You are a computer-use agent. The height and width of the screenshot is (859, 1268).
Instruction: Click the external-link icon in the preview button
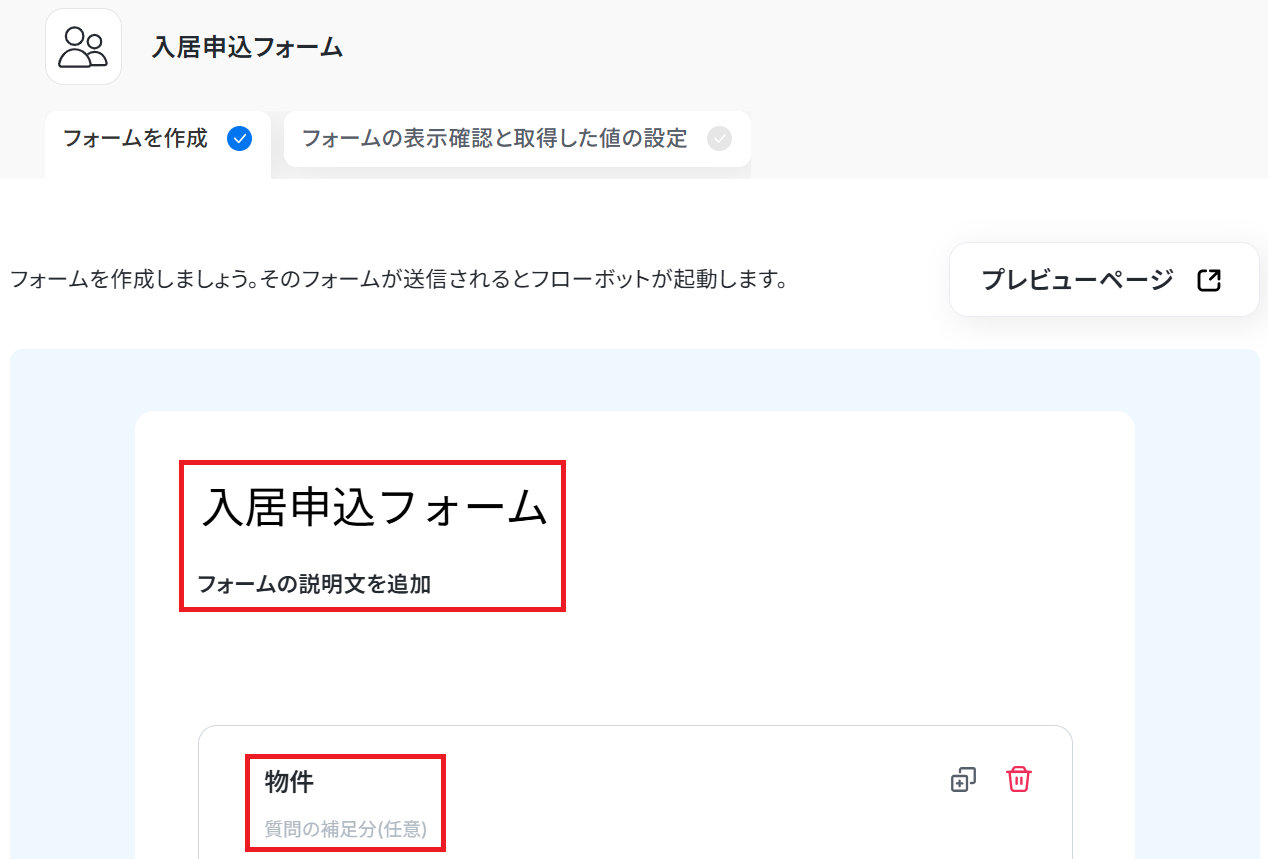pyautogui.click(x=1209, y=280)
